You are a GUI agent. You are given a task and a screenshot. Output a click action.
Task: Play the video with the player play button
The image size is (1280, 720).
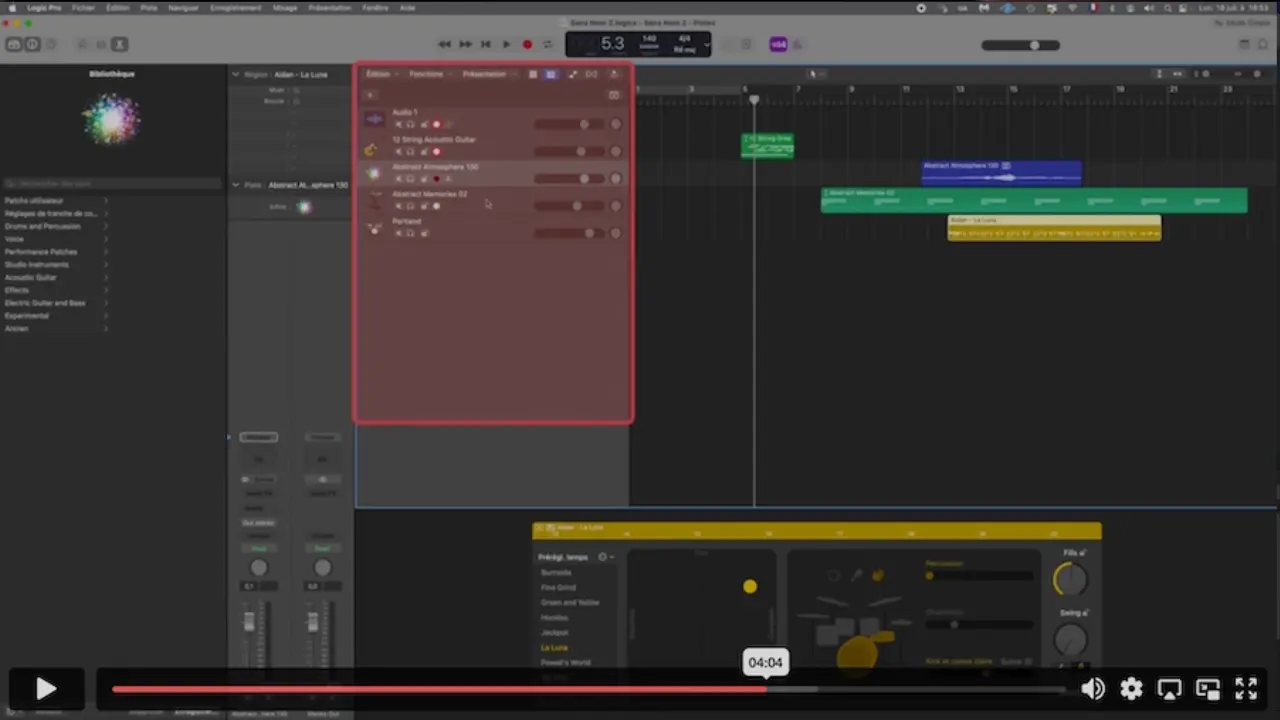tap(46, 688)
